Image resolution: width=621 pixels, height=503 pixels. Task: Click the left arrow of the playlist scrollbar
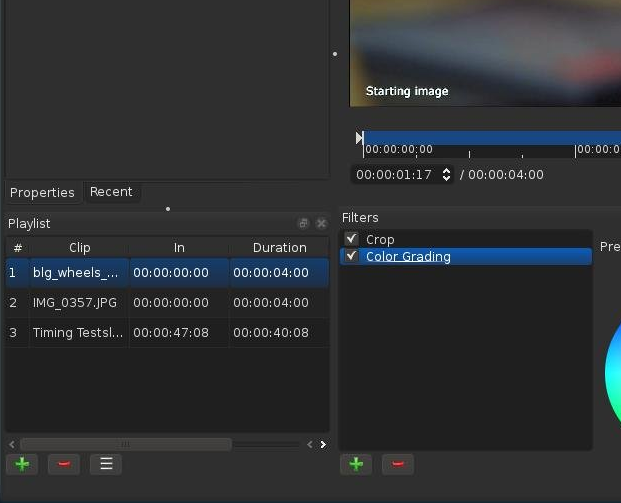(x=12, y=444)
